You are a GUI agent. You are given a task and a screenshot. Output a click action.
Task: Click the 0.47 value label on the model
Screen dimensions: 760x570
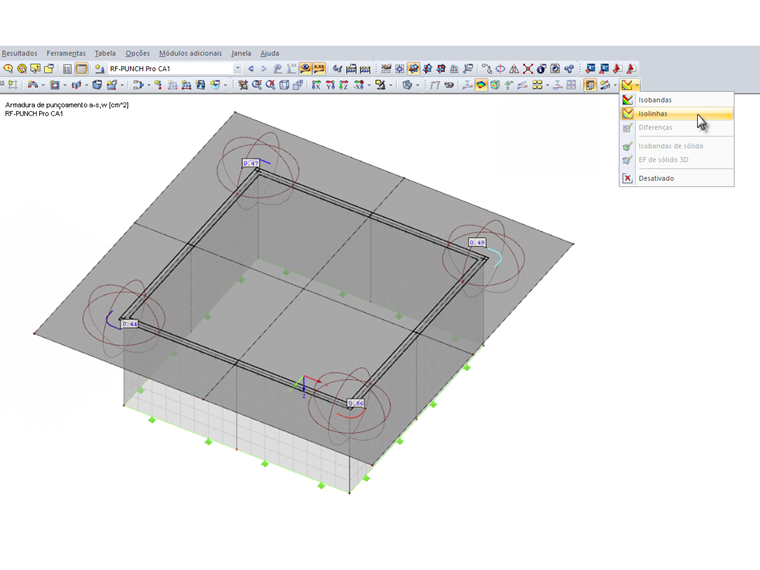pos(251,163)
